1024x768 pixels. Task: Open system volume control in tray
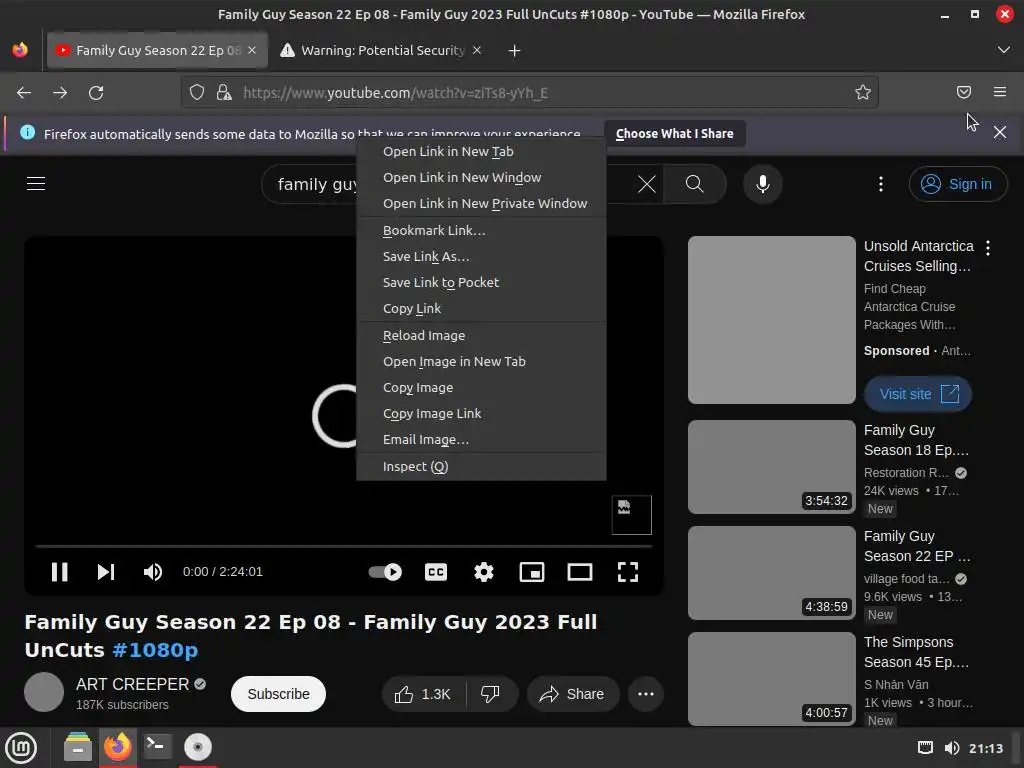tap(952, 748)
